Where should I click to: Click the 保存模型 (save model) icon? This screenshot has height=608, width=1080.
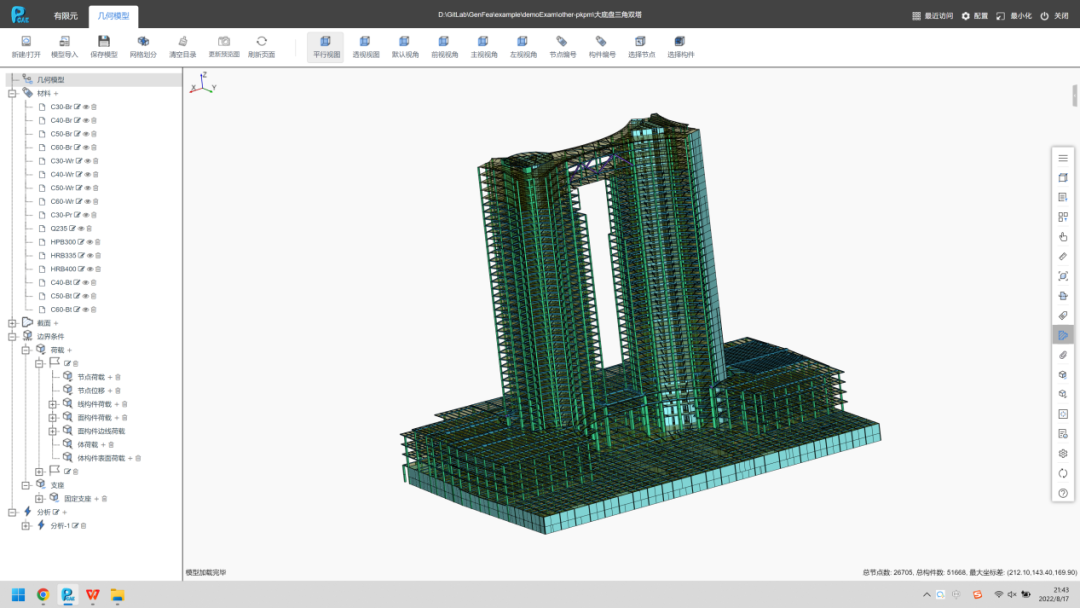click(x=103, y=42)
